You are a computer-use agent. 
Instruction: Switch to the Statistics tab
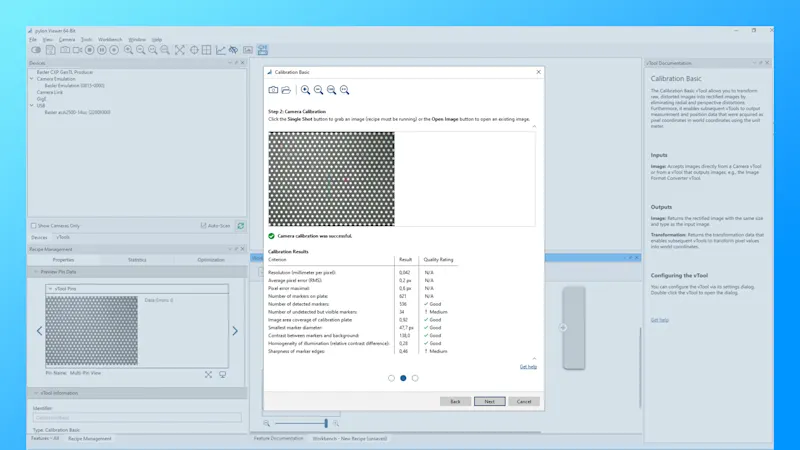pyautogui.click(x=137, y=260)
